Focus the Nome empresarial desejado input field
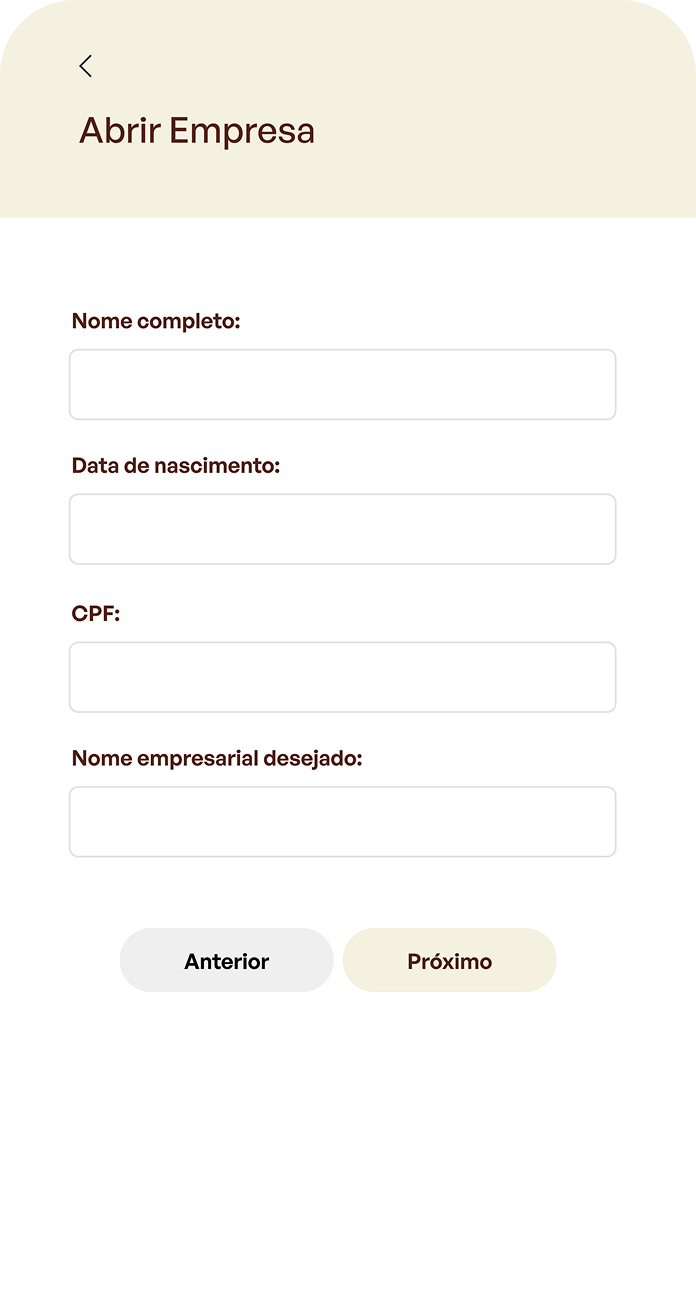The width and height of the screenshot is (696, 1305). pos(342,822)
